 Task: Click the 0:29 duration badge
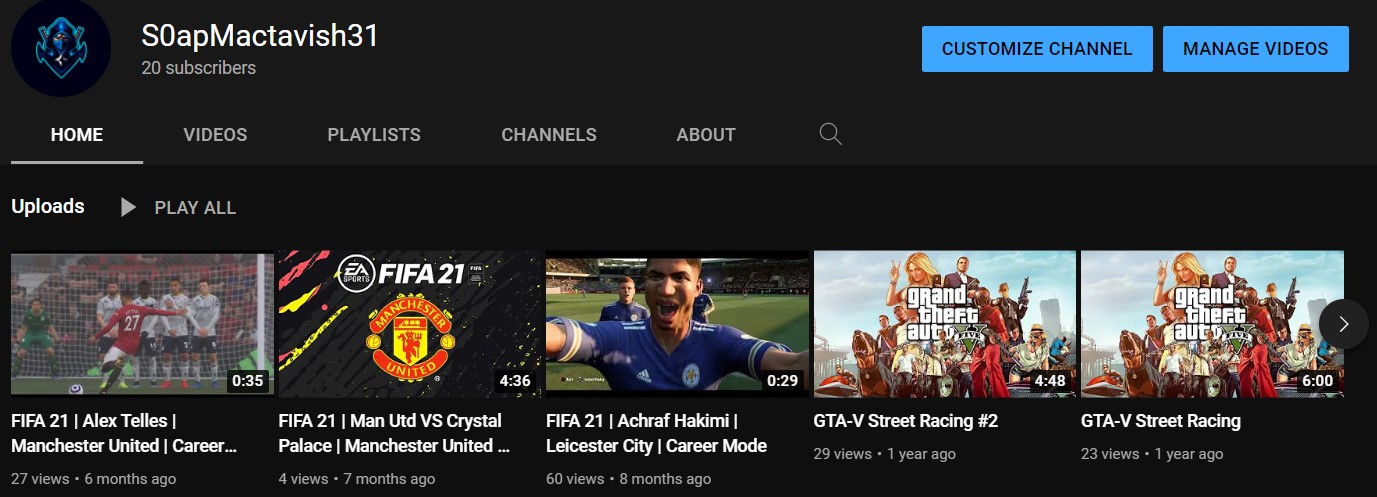[x=783, y=381]
